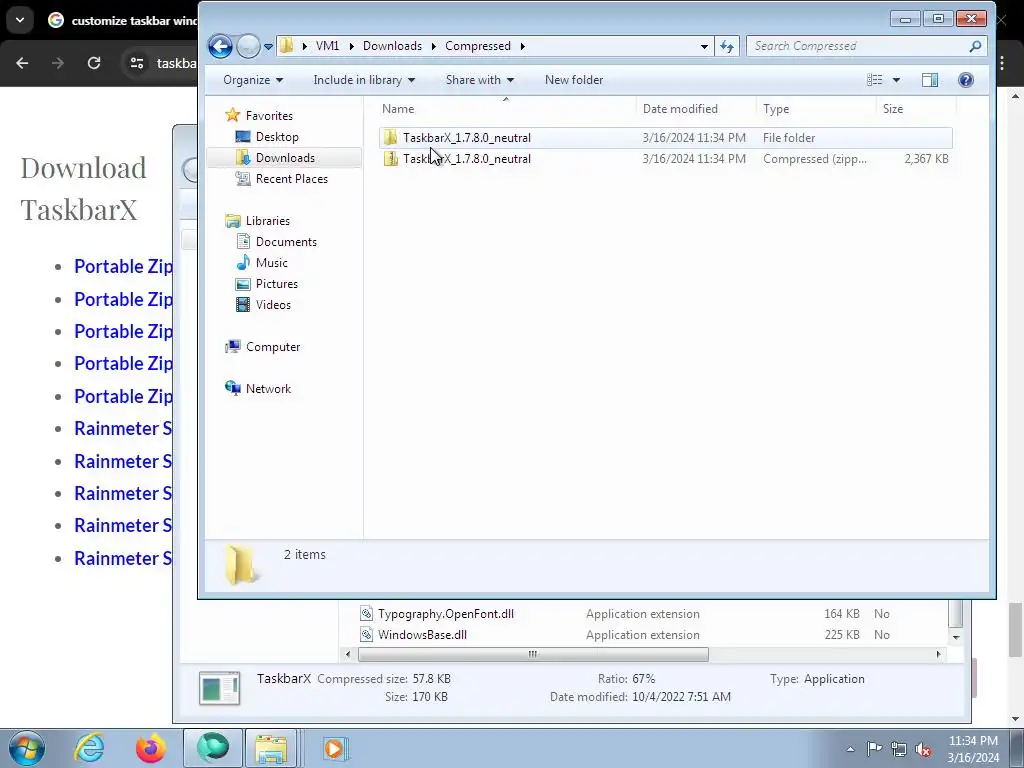Select Computer in navigation pane
Image resolution: width=1024 pixels, height=768 pixels.
273,347
